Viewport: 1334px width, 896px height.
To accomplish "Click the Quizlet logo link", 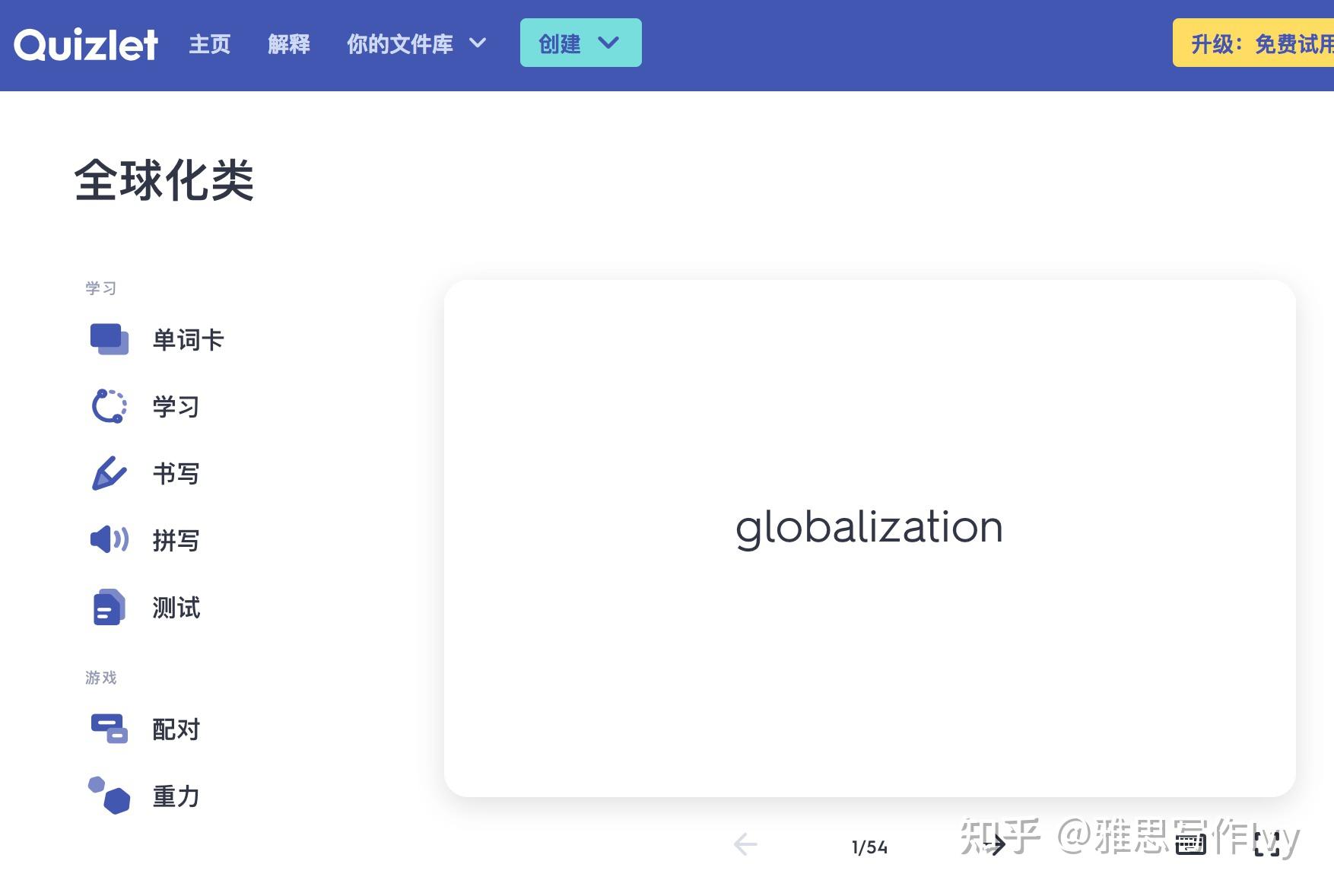I will (x=86, y=44).
